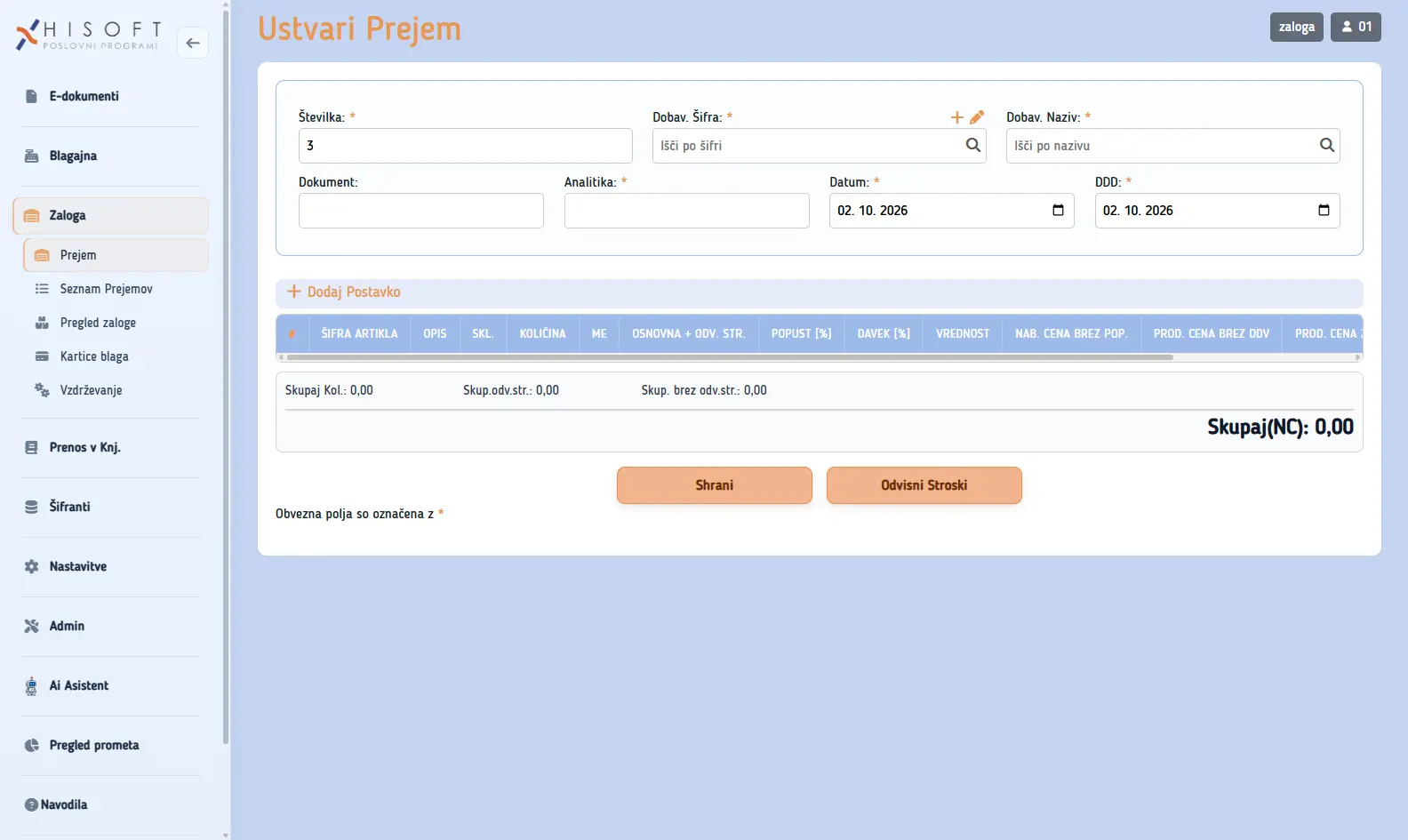Collapse sidebar with the back arrow button
The height and width of the screenshot is (840, 1408).
click(x=193, y=43)
